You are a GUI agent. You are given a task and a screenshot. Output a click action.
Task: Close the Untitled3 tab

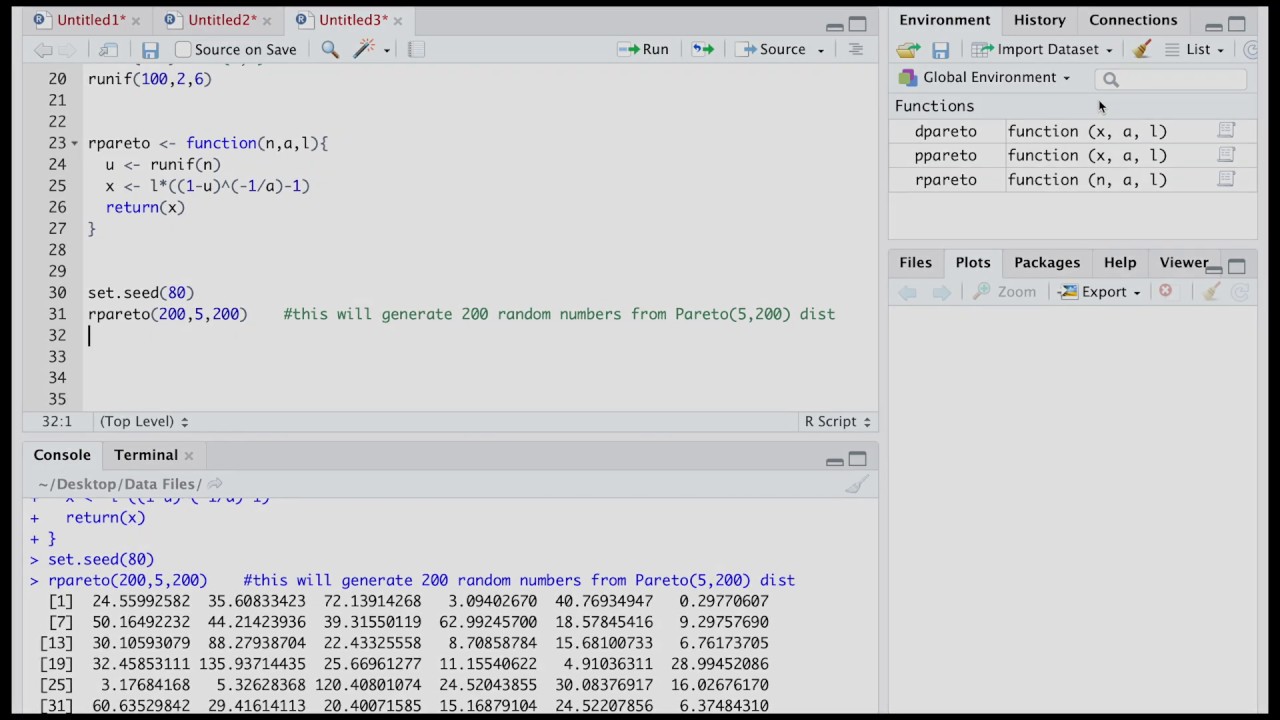click(397, 20)
